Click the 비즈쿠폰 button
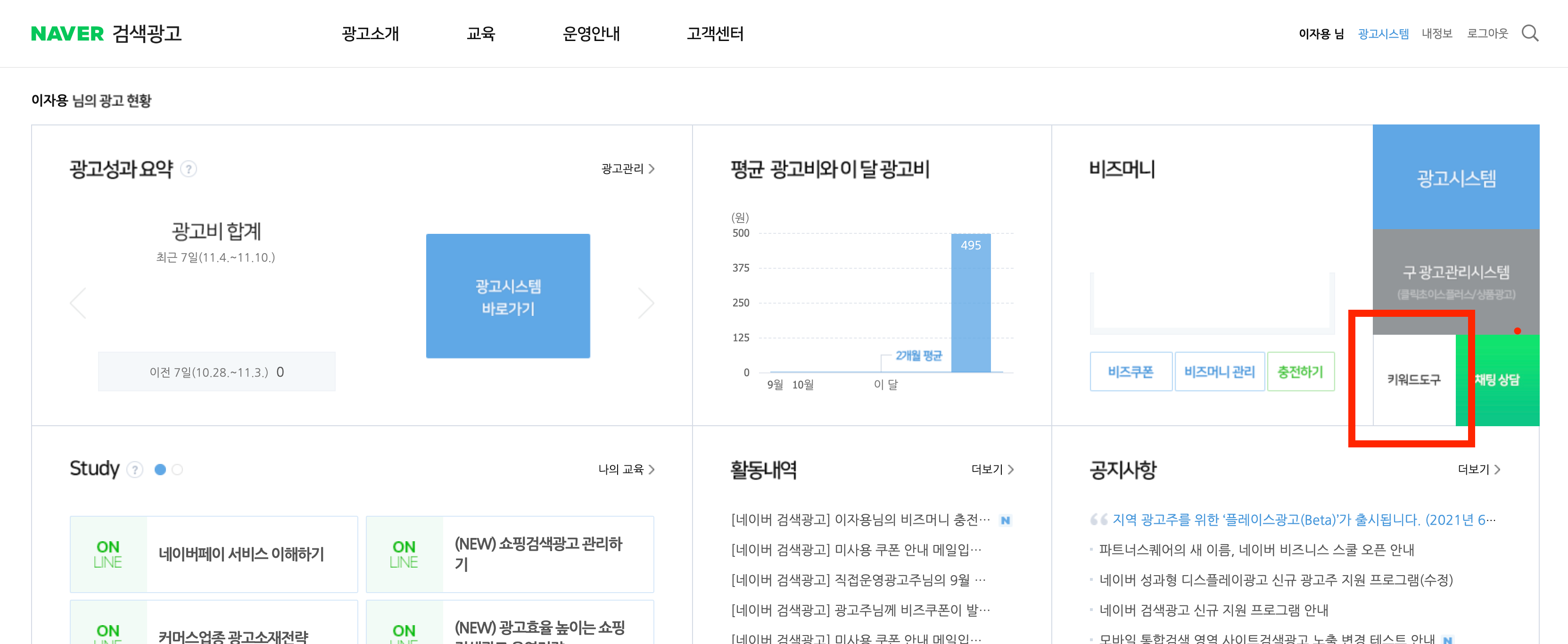Image resolution: width=1568 pixels, height=644 pixels. click(1131, 372)
